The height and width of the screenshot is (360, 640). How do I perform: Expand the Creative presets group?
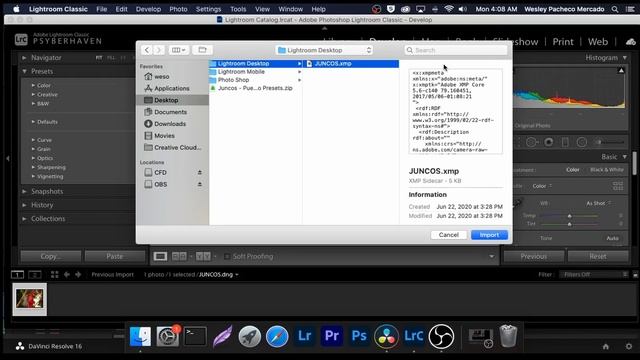pyautogui.click(x=33, y=94)
